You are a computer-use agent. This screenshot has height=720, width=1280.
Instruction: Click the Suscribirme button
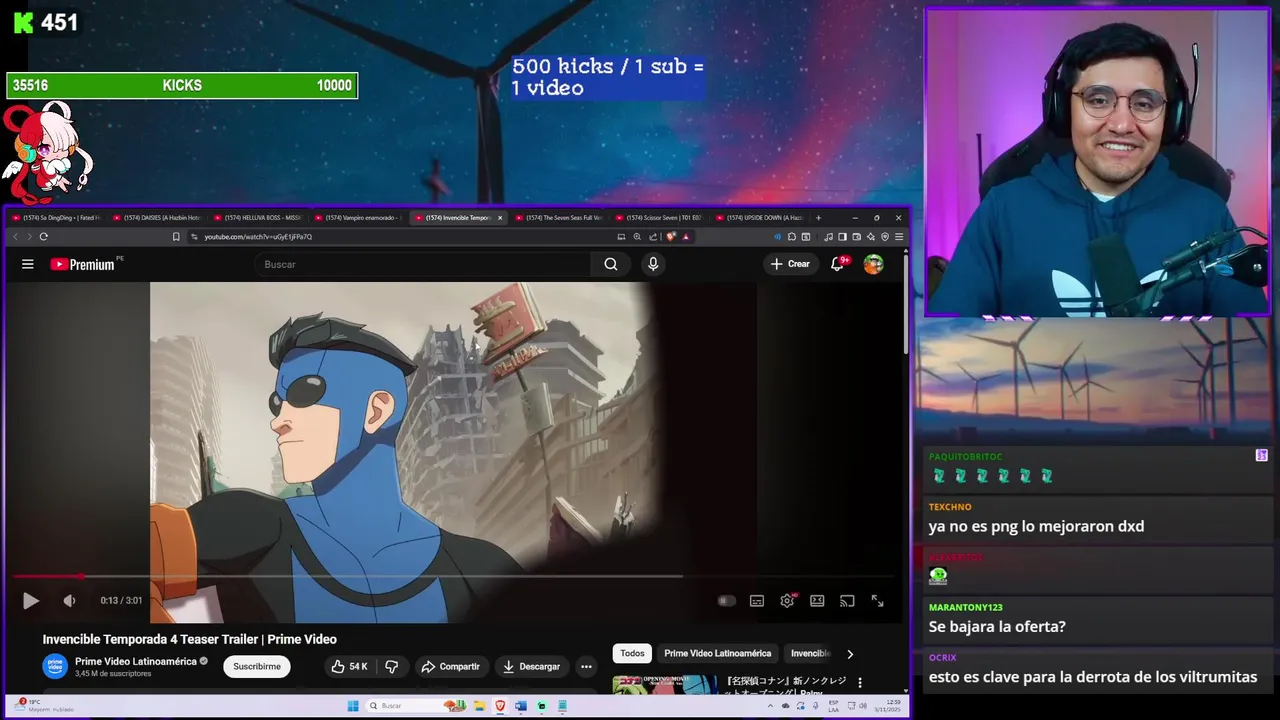point(257,666)
